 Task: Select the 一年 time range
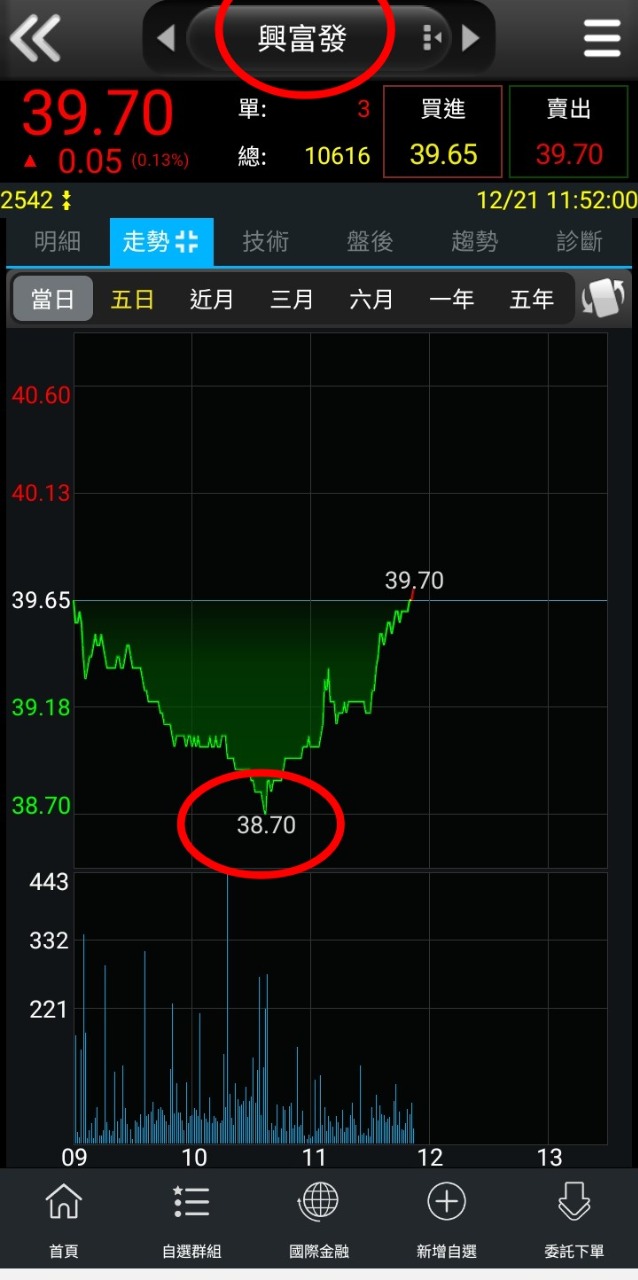pos(451,299)
